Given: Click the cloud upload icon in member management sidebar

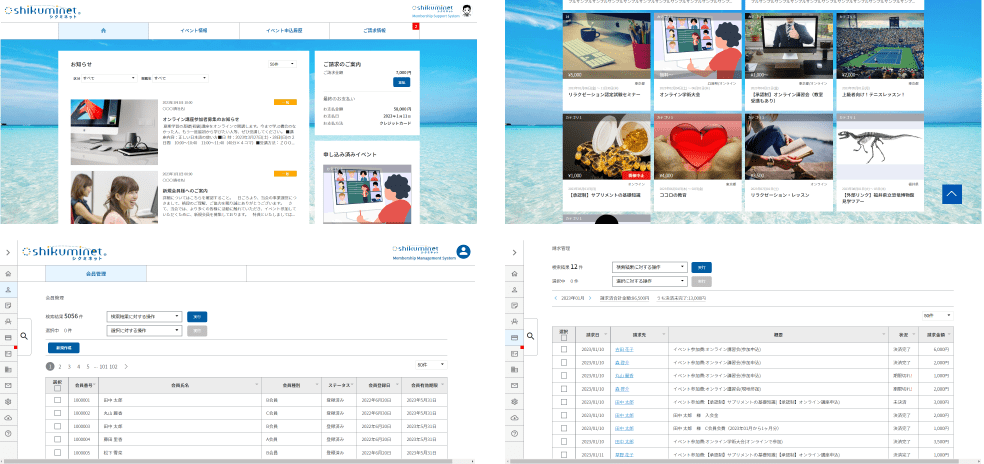Looking at the screenshot, I should pyautogui.click(x=8, y=417).
